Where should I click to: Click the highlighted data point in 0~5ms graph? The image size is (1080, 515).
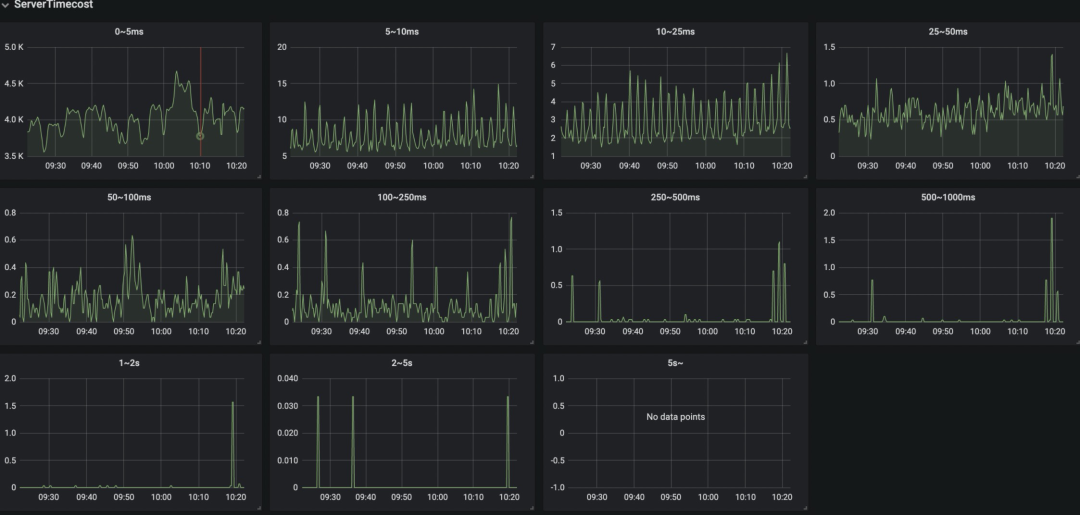pyautogui.click(x=200, y=136)
